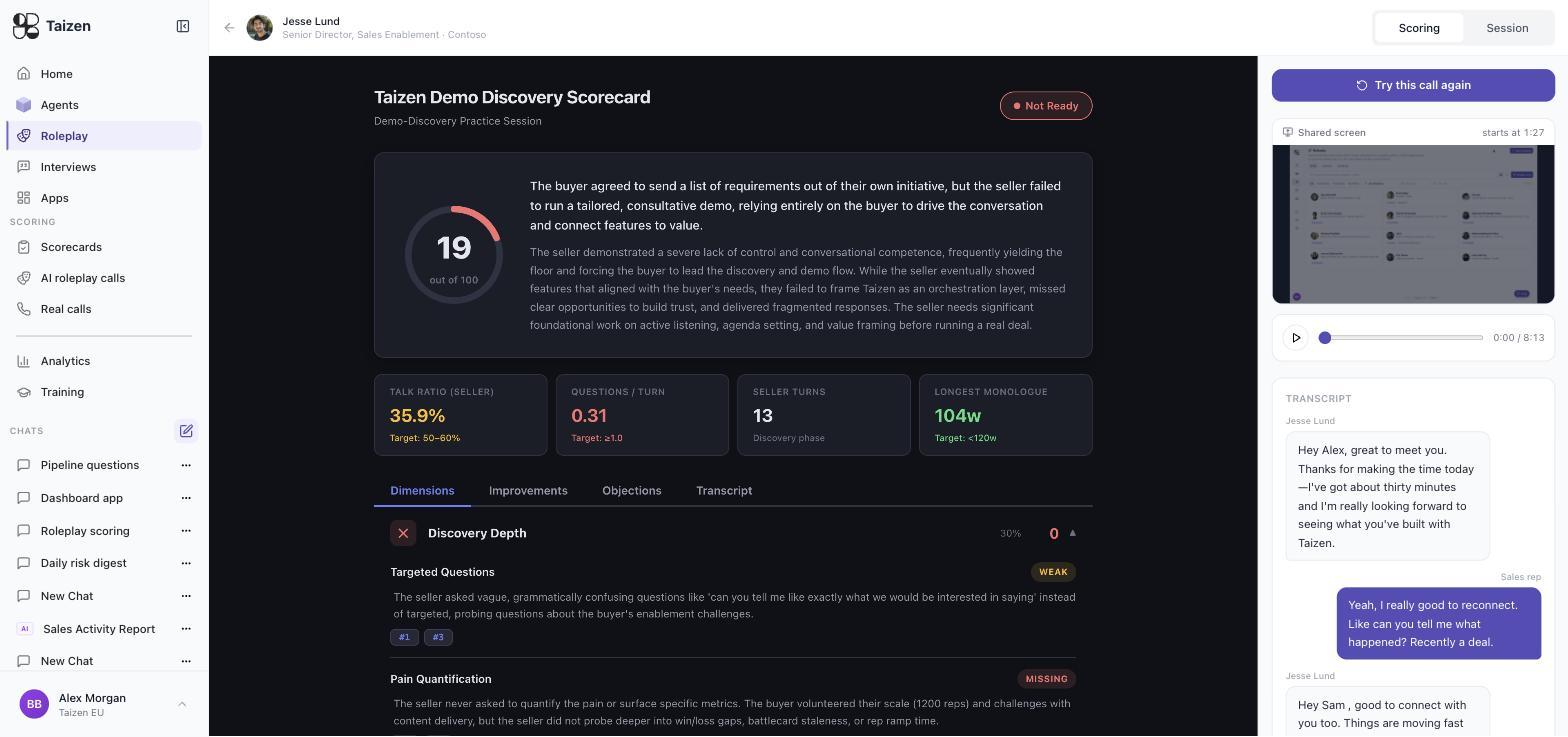Open the Sales Activity Report chat
Image resolution: width=1568 pixels, height=737 pixels.
click(x=99, y=629)
